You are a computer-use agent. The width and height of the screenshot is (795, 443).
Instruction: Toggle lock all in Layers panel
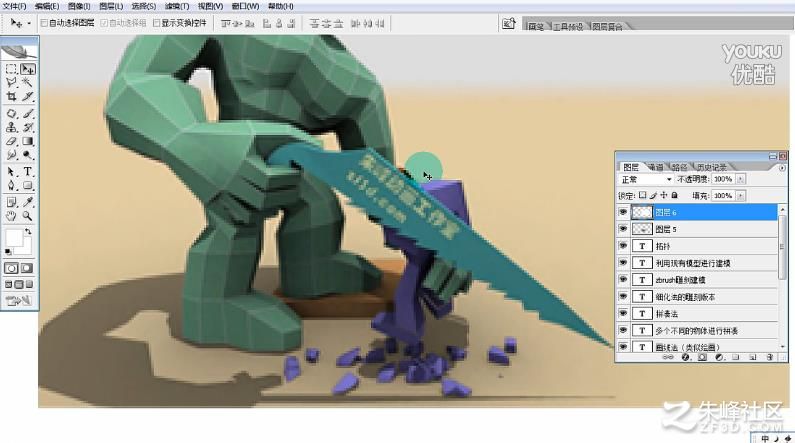[674, 195]
